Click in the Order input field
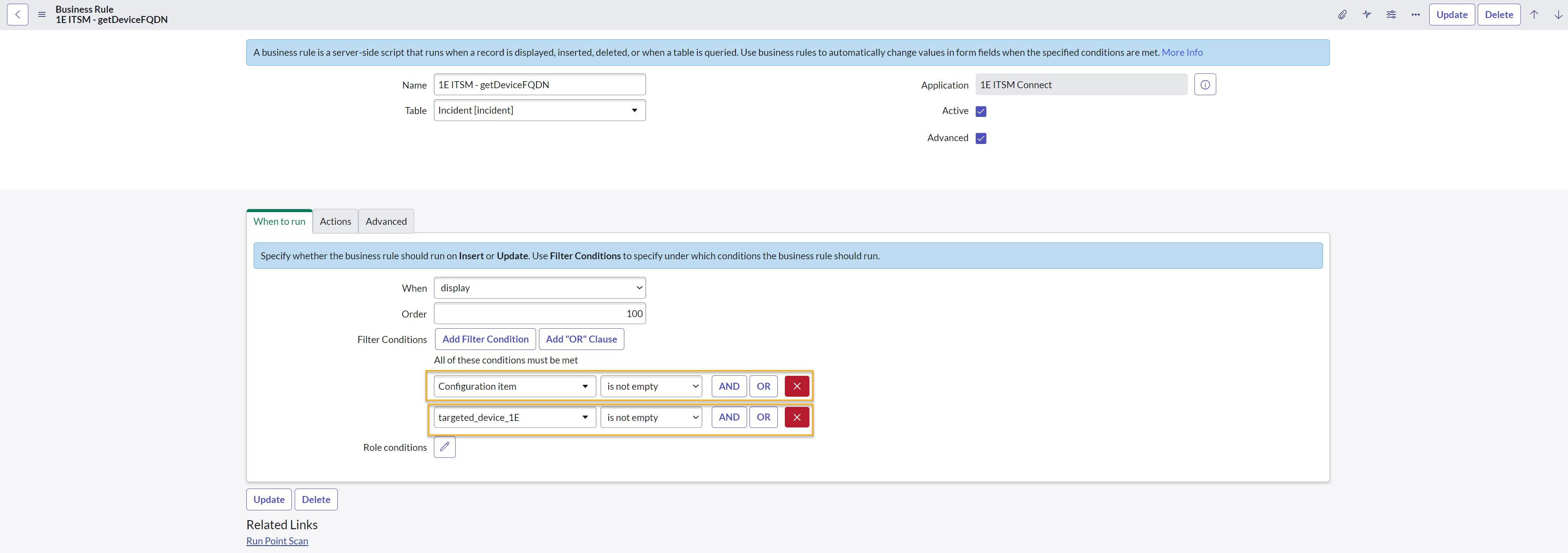This screenshot has width=1568, height=553. click(x=539, y=314)
